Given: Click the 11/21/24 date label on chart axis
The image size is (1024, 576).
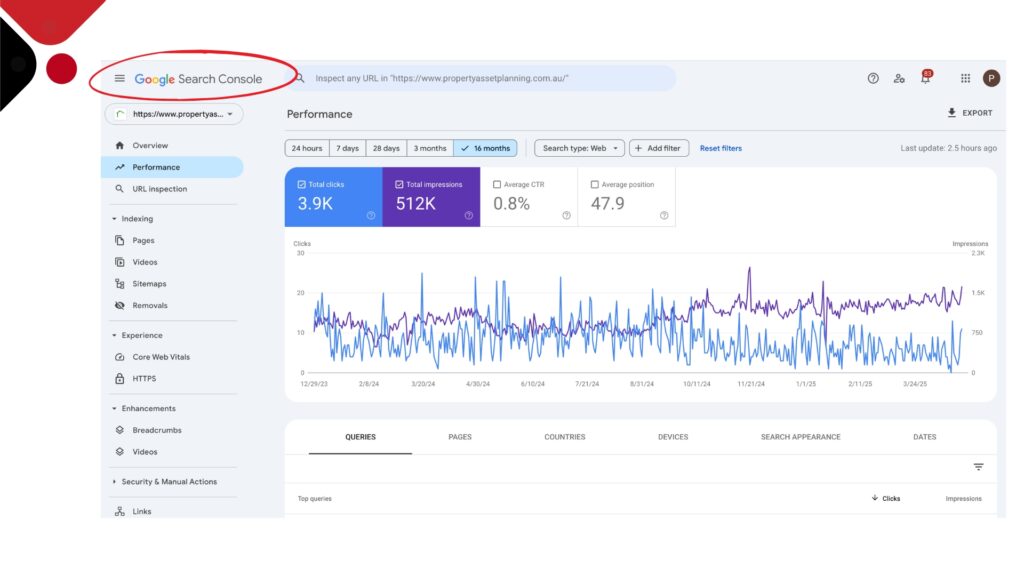Looking at the screenshot, I should [x=751, y=384].
